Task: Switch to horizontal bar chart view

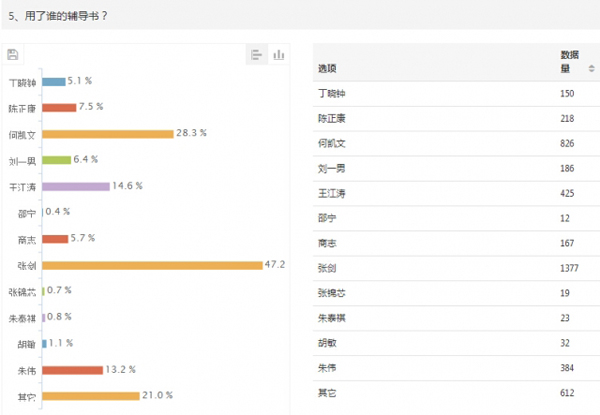Action: (256, 55)
